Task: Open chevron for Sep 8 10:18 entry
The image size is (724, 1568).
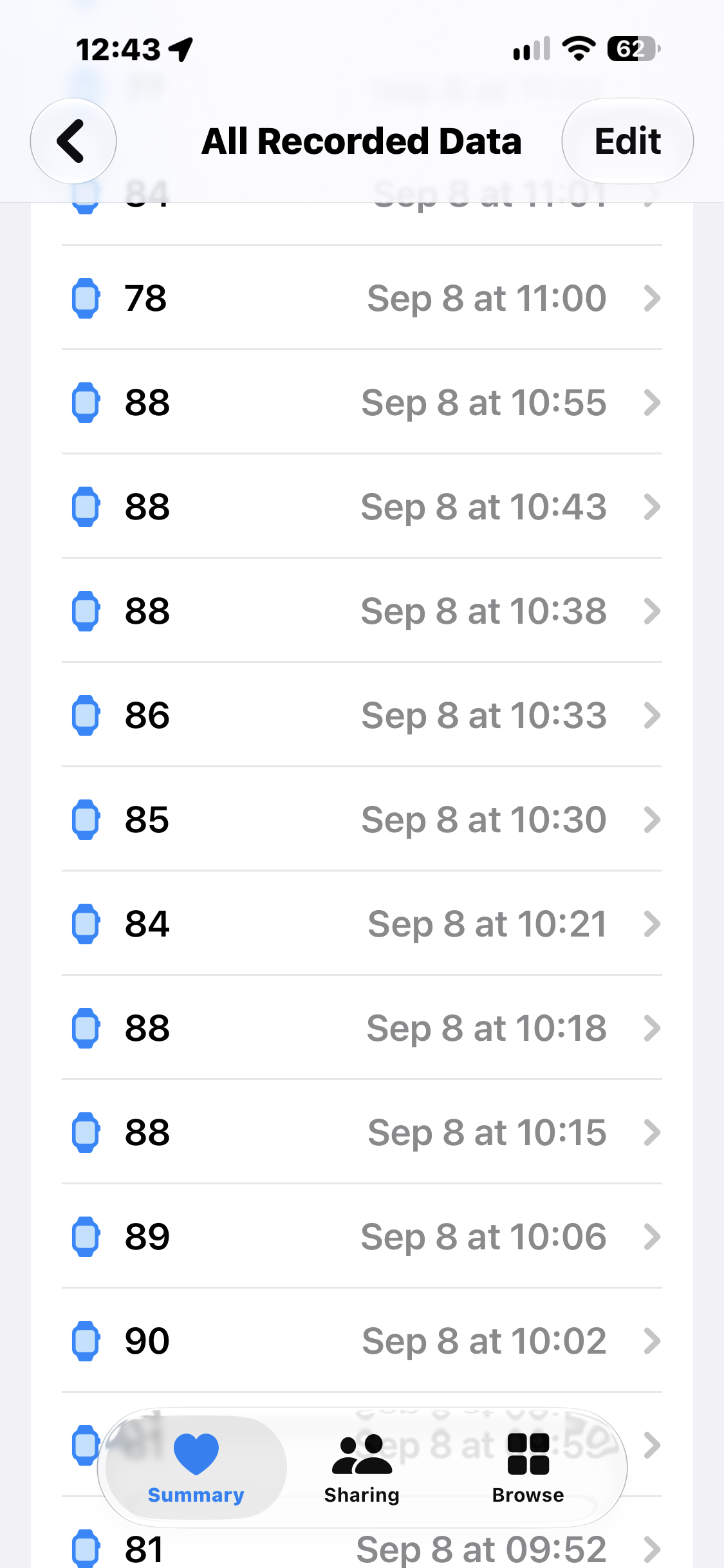Action: (652, 1028)
